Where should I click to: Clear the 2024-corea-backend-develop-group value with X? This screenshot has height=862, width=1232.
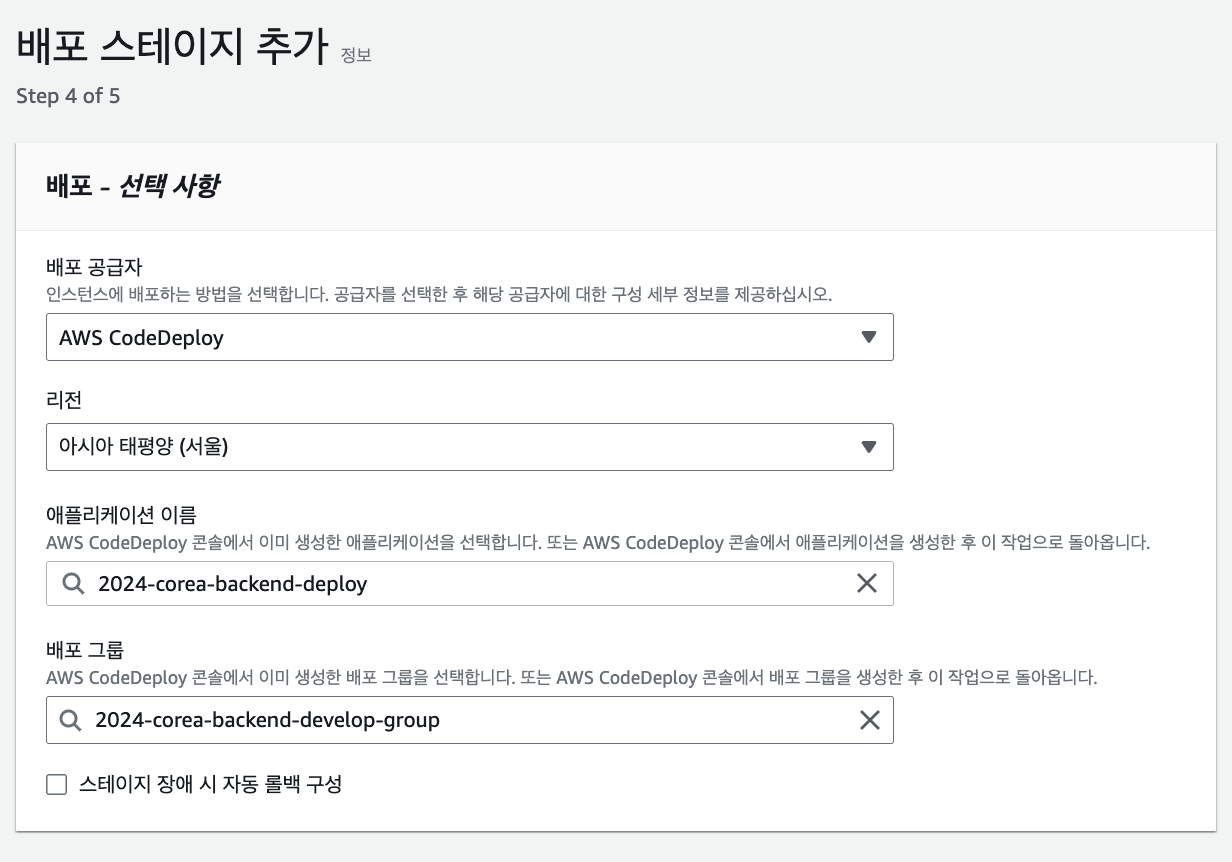(869, 720)
